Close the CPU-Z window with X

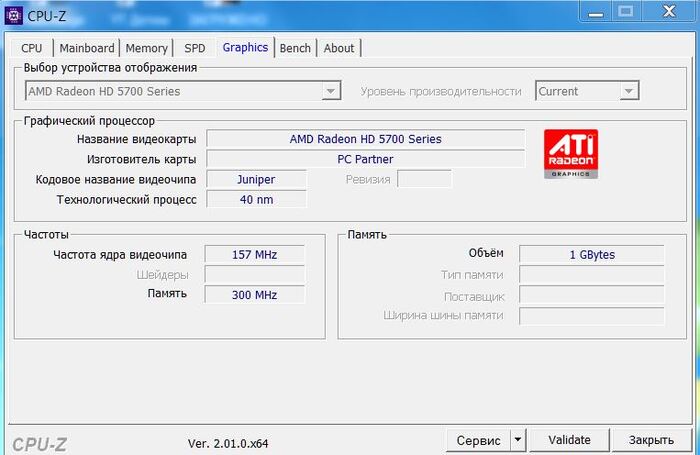[669, 11]
